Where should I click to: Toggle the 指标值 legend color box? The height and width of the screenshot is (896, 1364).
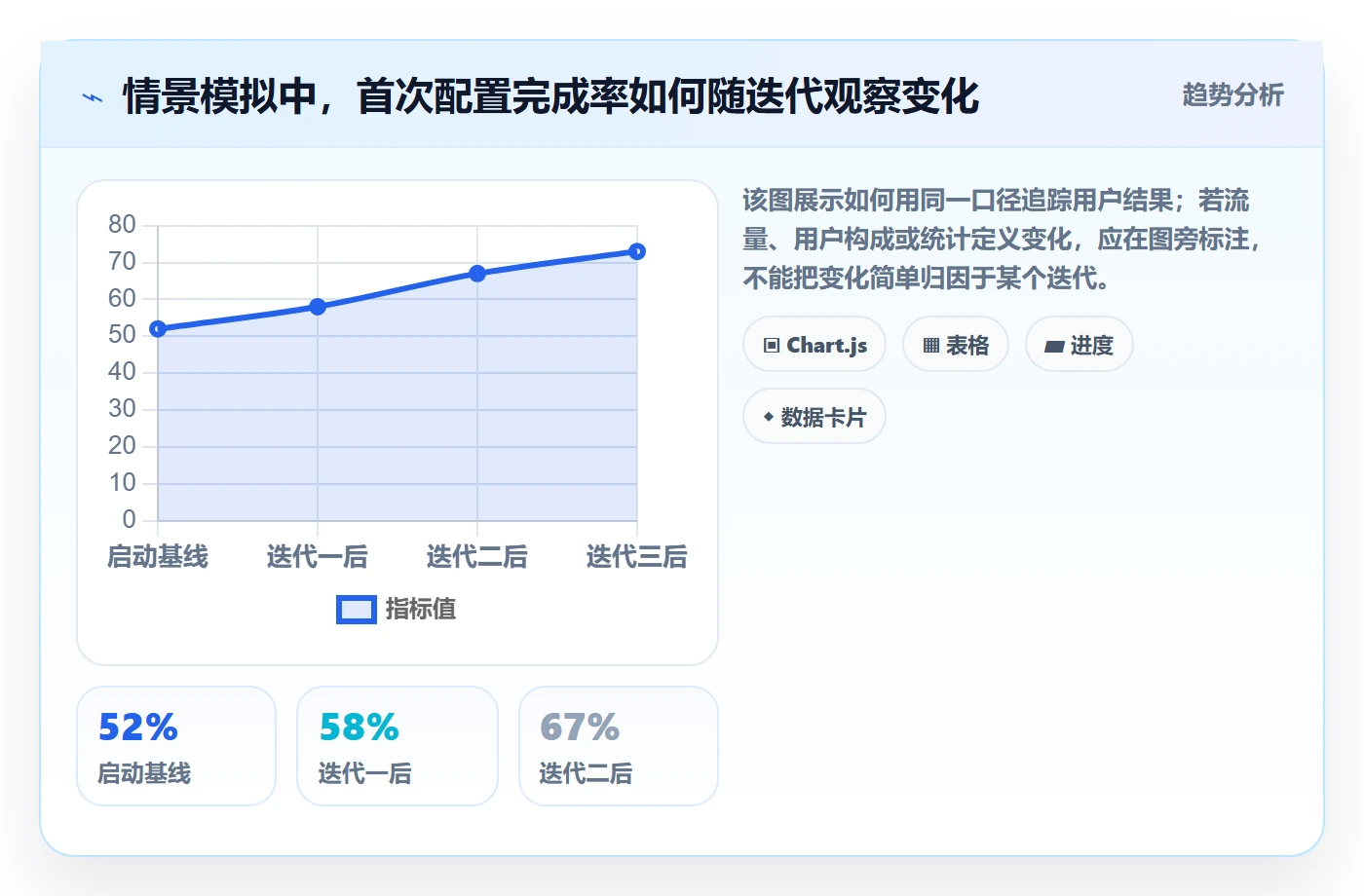pyautogui.click(x=357, y=610)
